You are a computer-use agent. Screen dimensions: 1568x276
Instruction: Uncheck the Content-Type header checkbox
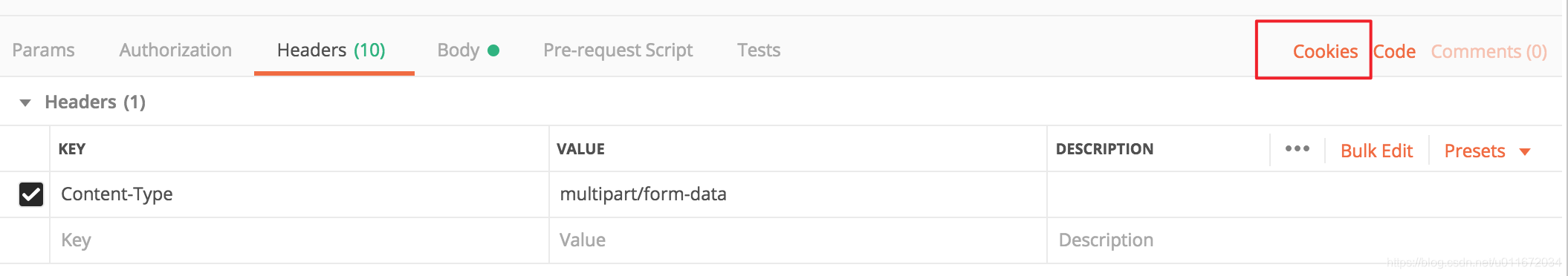30,194
